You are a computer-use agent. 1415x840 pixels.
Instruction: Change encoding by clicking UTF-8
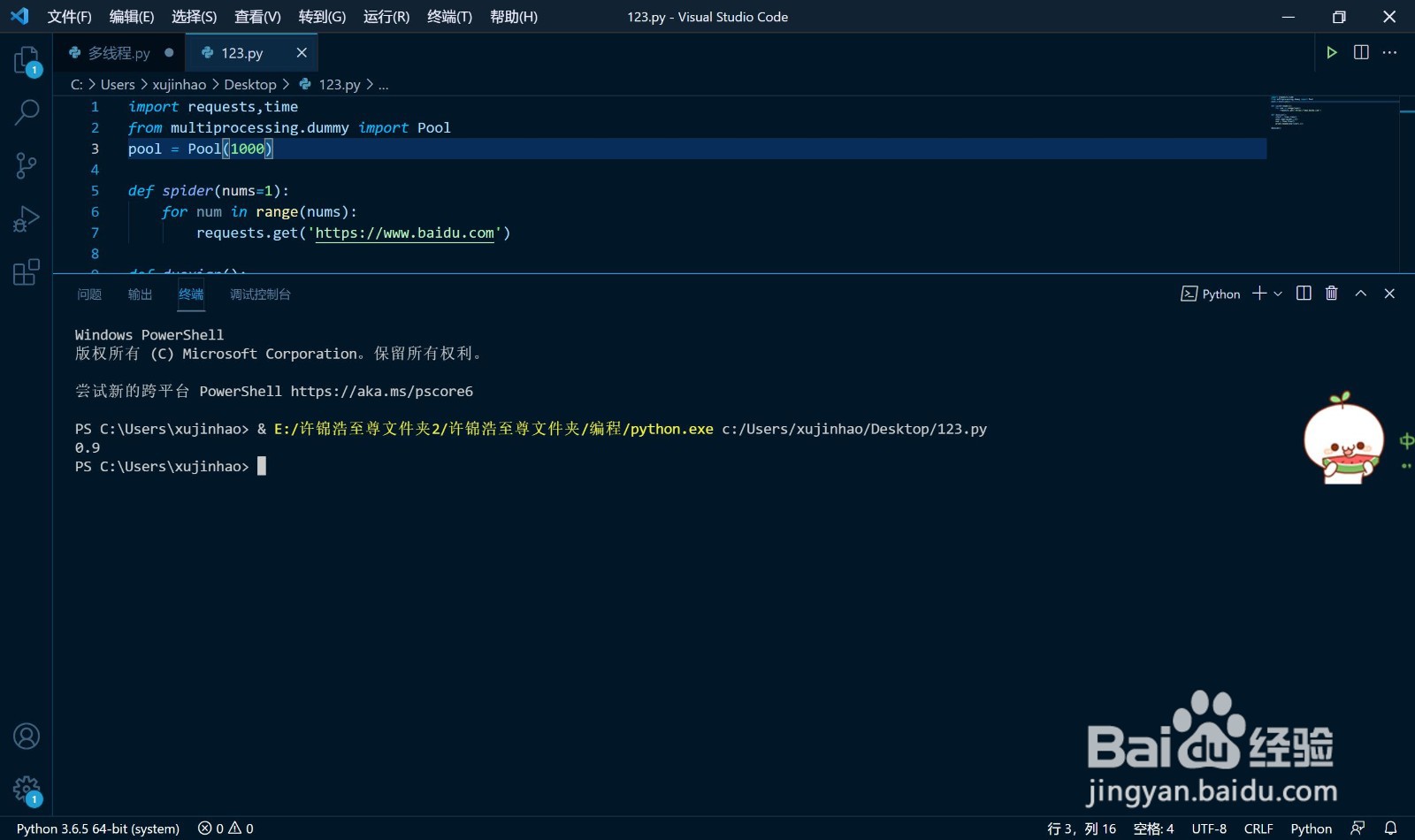(1210, 829)
